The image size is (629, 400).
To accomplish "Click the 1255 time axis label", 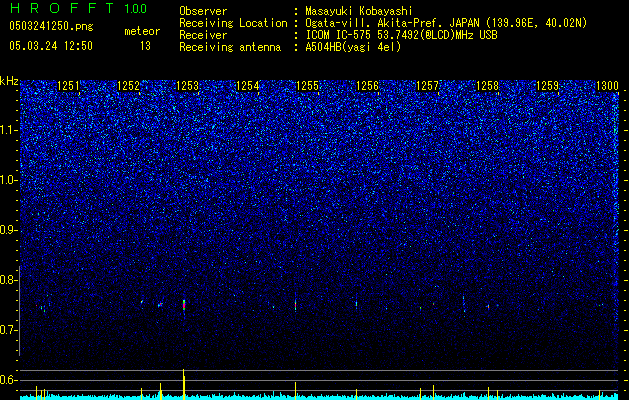I will click(307, 85).
